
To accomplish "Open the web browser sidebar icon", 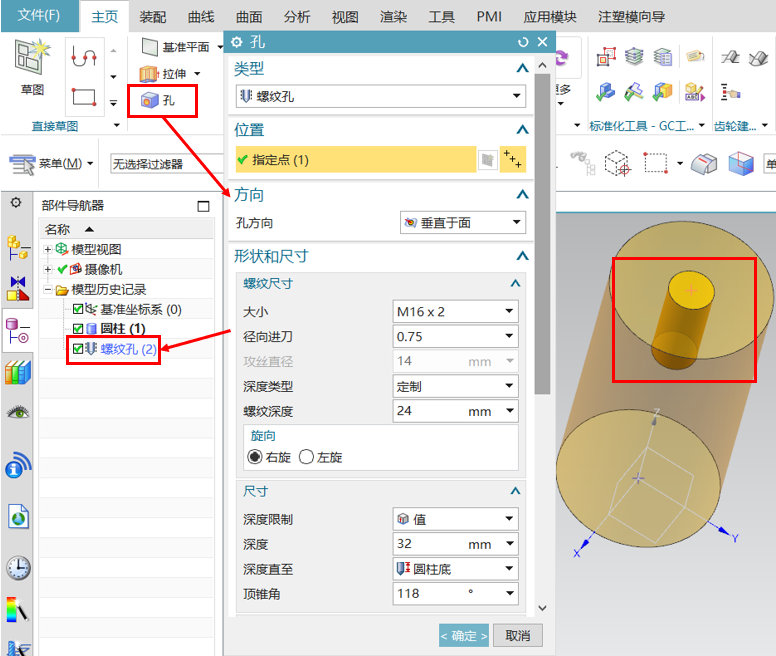I will click(x=18, y=517).
